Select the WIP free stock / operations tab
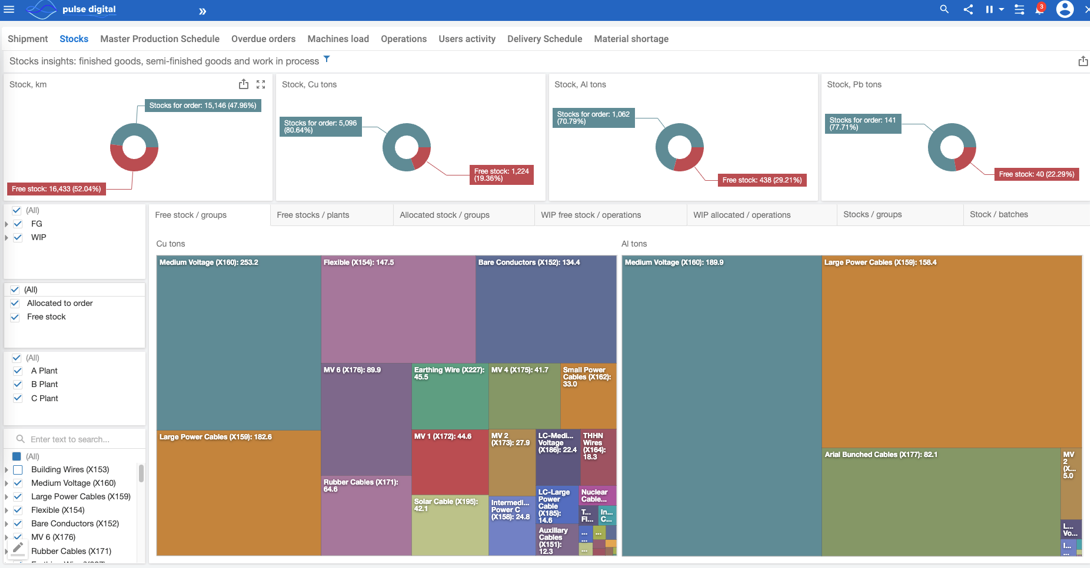Screen dimensions: 1090x568 pos(591,215)
